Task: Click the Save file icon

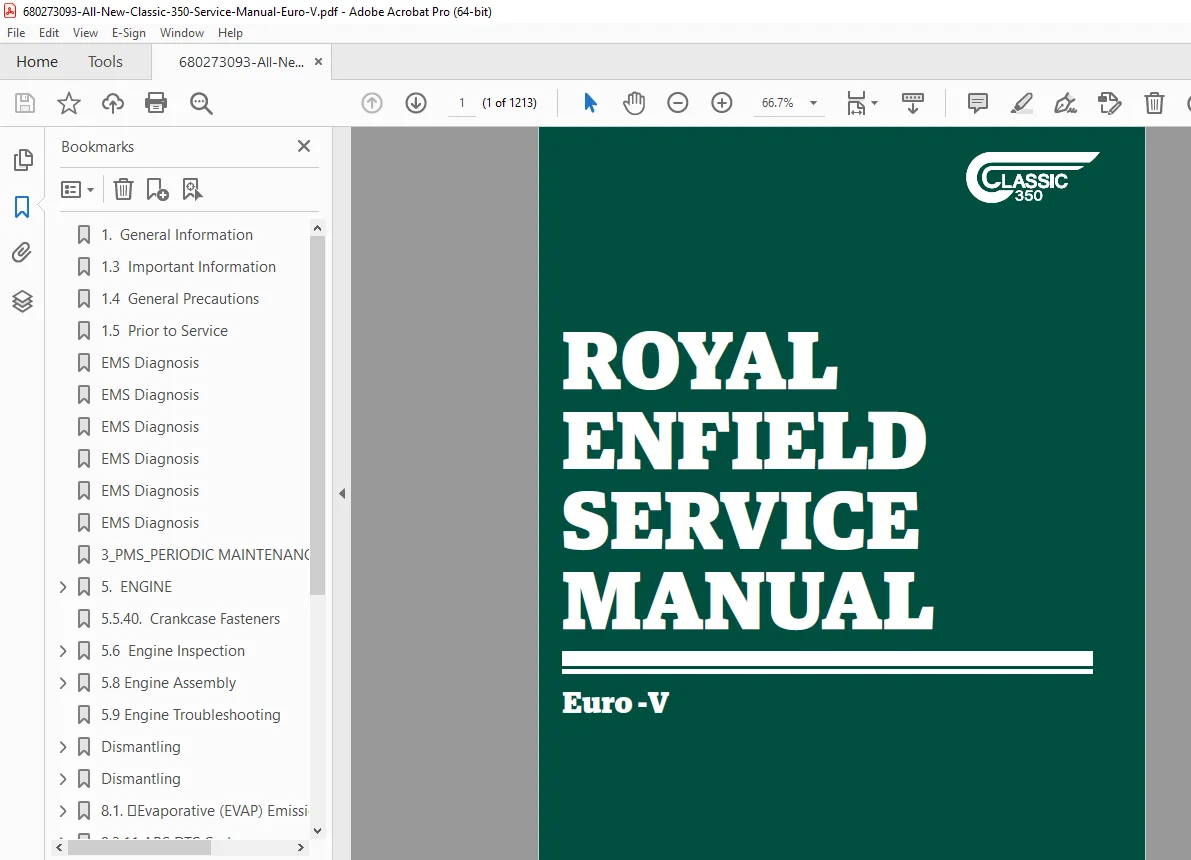Action: [x=25, y=103]
